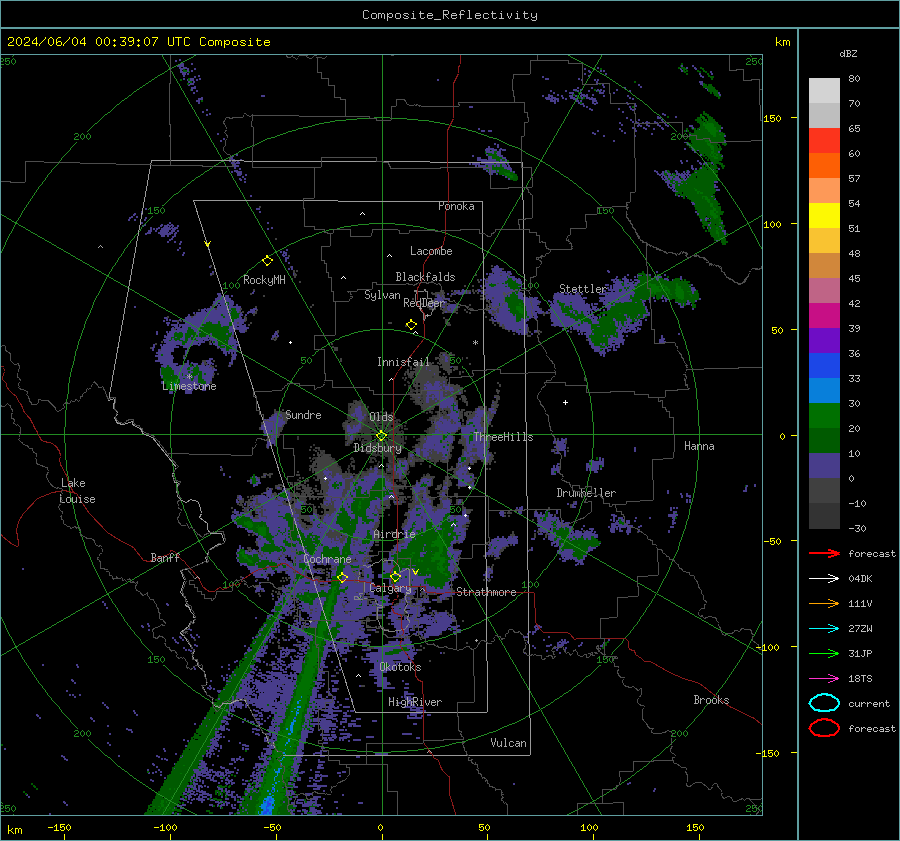This screenshot has height=841, width=900.
Task: Click the current legend label
Action: click(869, 703)
